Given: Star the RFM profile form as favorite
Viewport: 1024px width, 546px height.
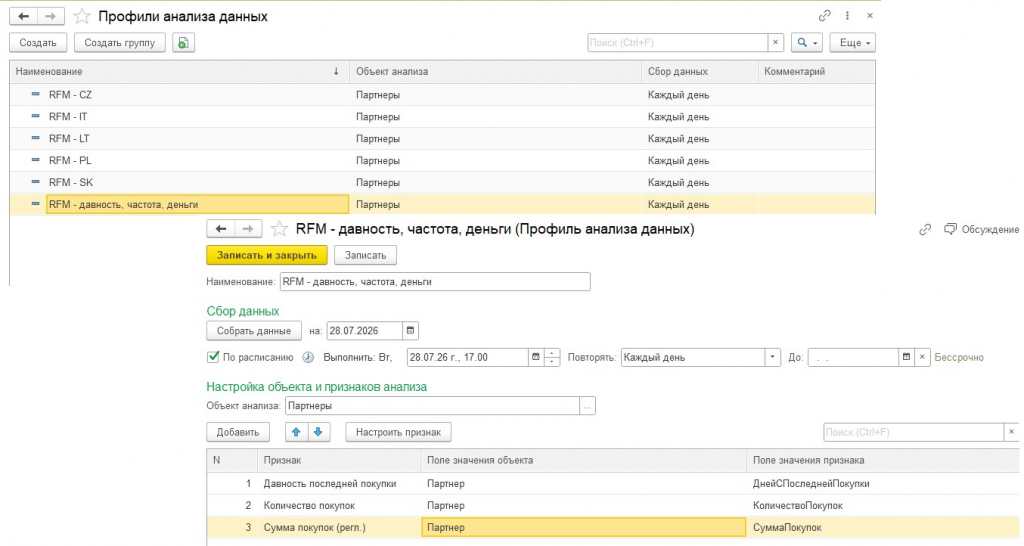Looking at the screenshot, I should point(279,229).
